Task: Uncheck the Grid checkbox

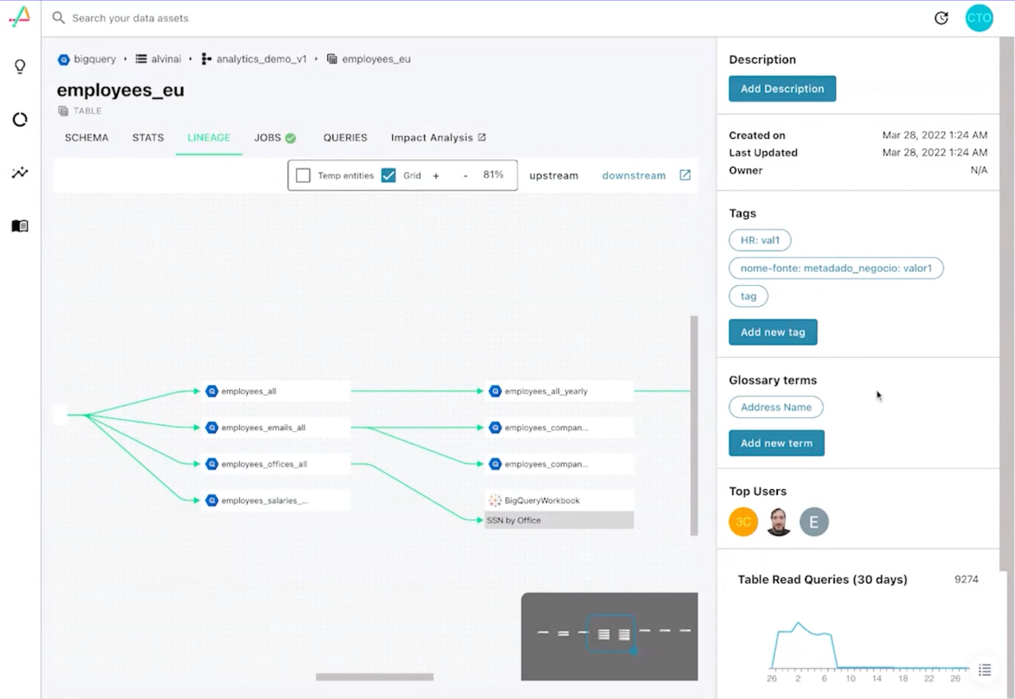Action: click(388, 175)
